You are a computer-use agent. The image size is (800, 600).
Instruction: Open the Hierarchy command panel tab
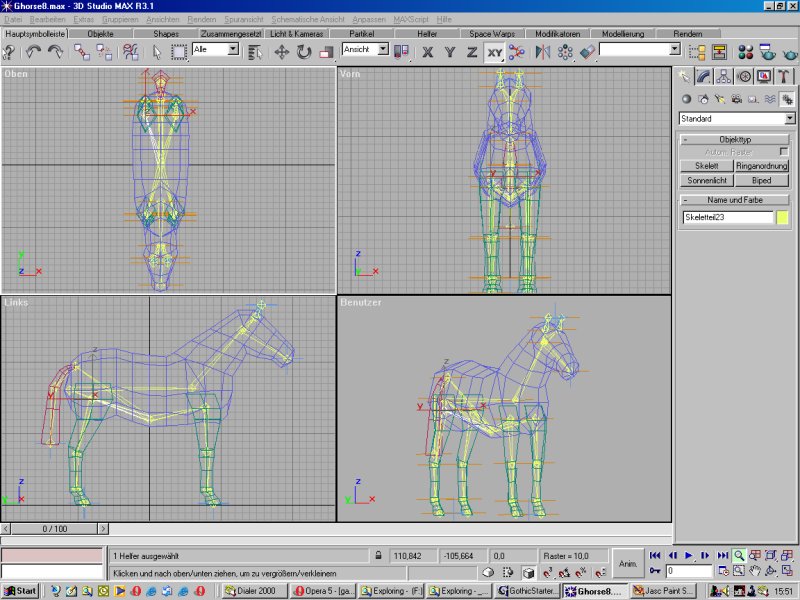point(723,76)
